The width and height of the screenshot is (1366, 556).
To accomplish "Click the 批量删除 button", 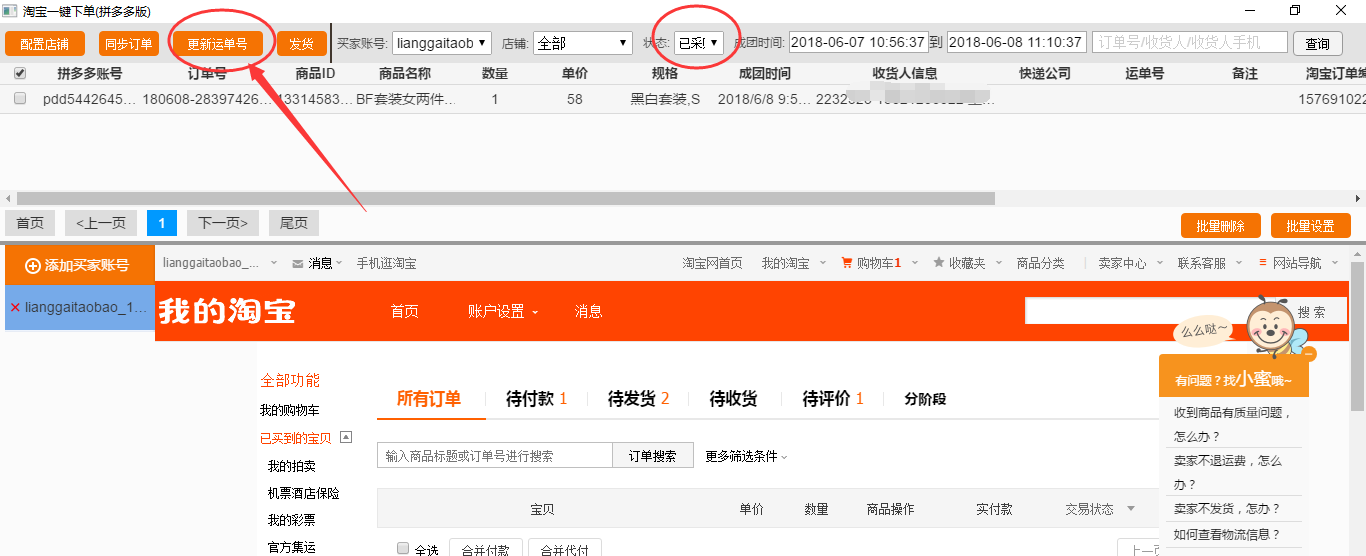I will (x=1220, y=226).
